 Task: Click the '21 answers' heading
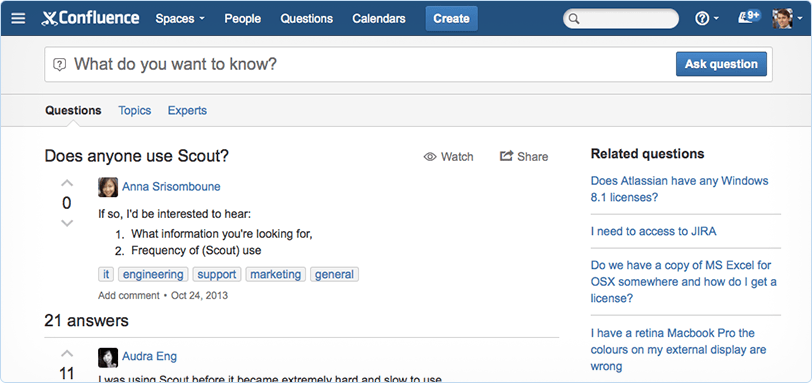(x=86, y=321)
